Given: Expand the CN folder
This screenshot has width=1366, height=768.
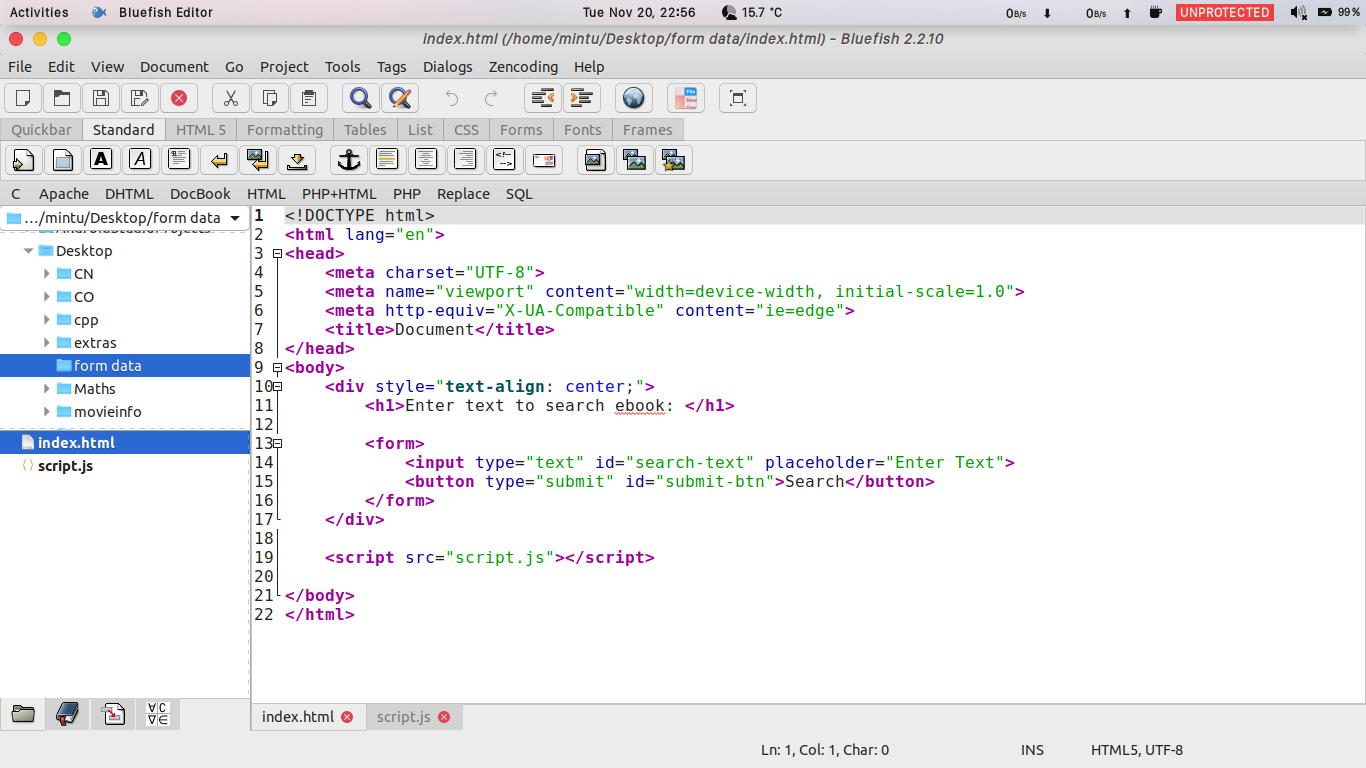Looking at the screenshot, I should click(x=47, y=274).
